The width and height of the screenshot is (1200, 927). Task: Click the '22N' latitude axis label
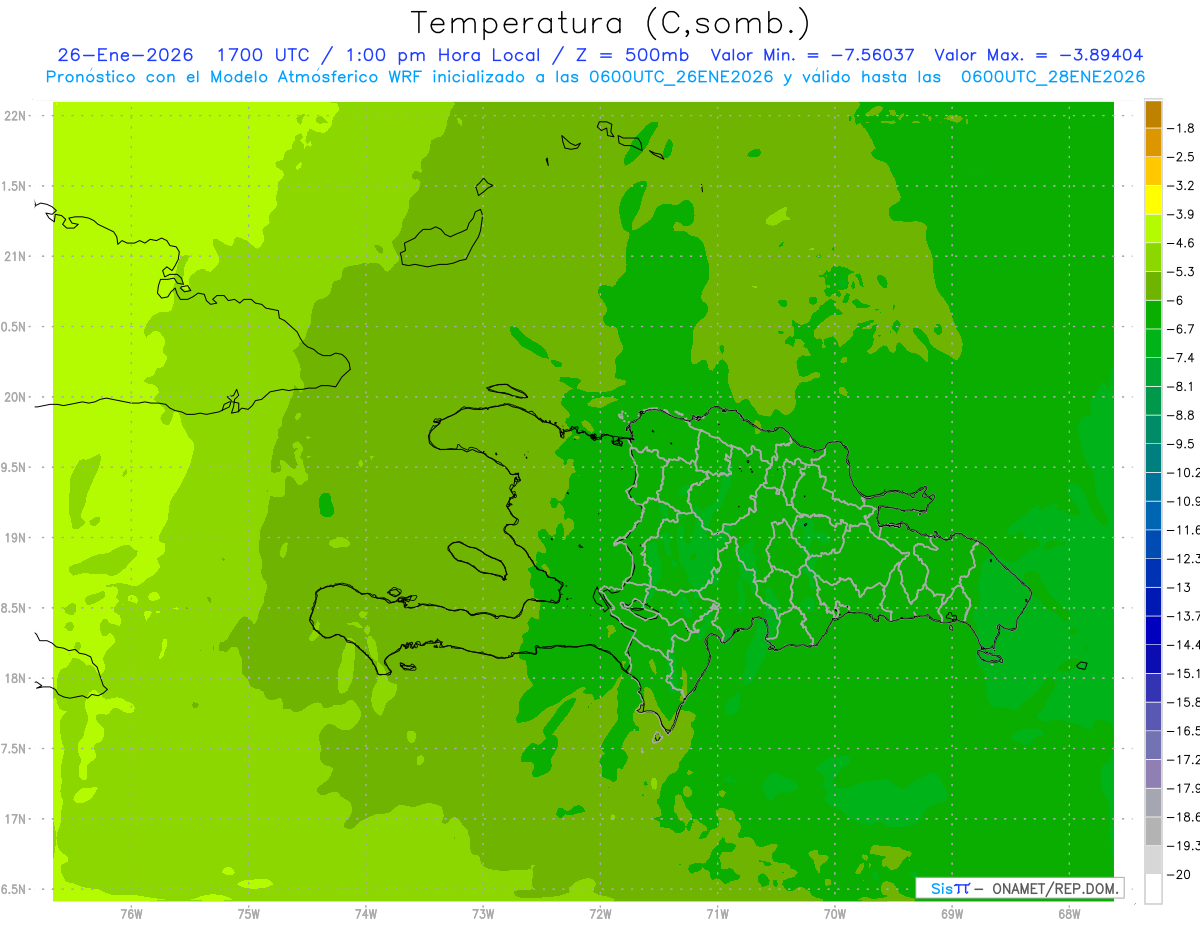point(16,115)
